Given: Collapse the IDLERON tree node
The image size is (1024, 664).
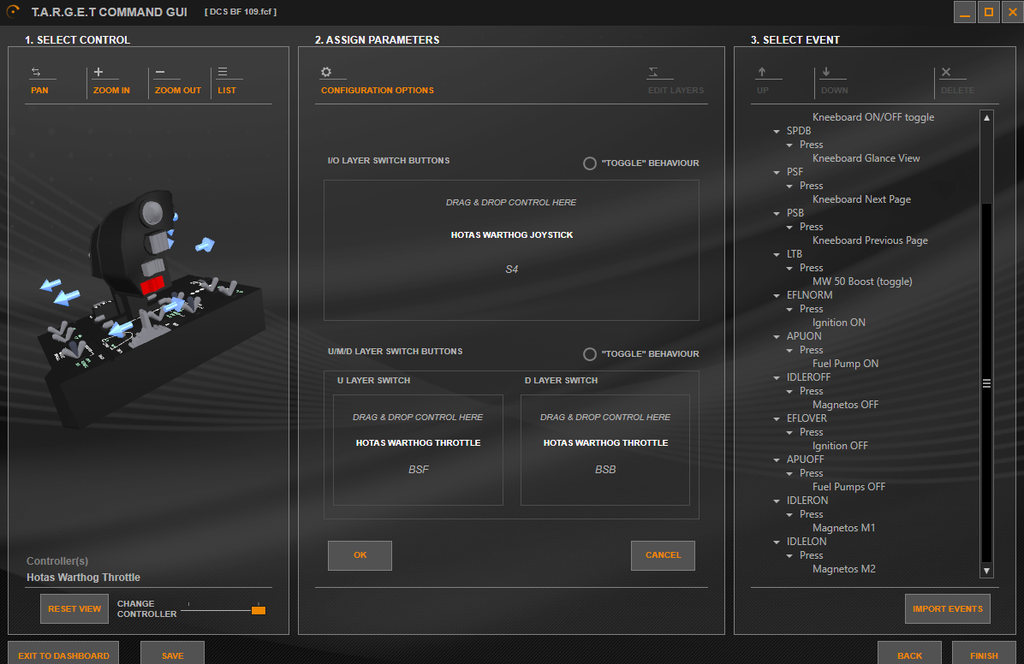Looking at the screenshot, I should coord(777,501).
